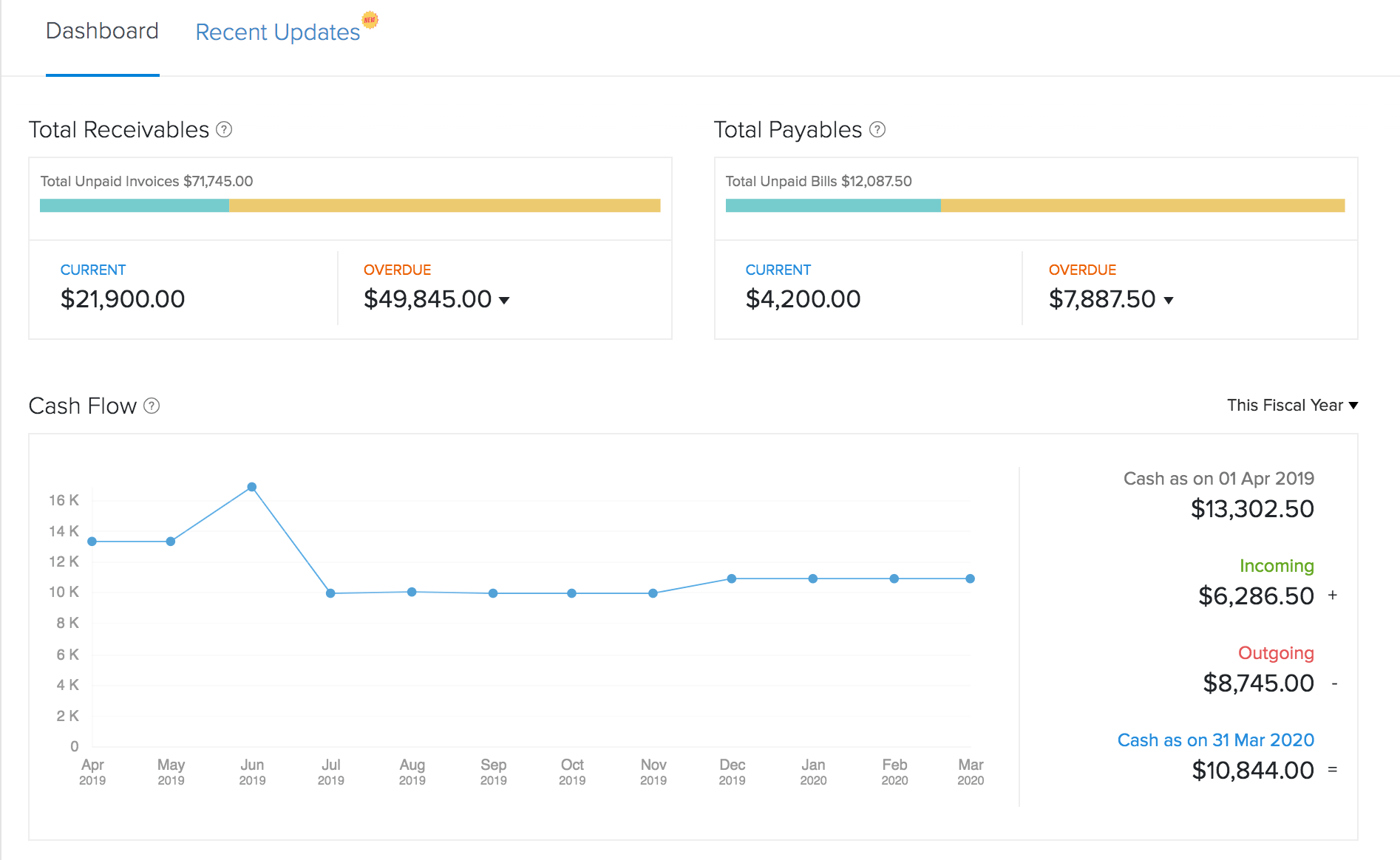Viewport: 1400px width, 860px height.
Task: Switch to the Recent Updates tab
Action: coord(276,31)
